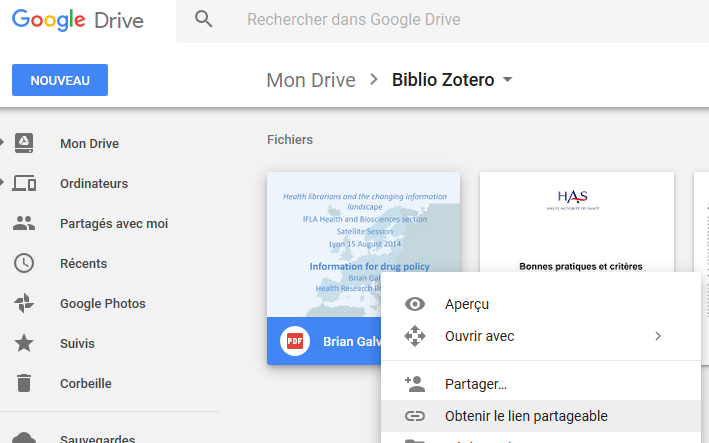
Task: Click the Récents clock icon
Action: (24, 263)
